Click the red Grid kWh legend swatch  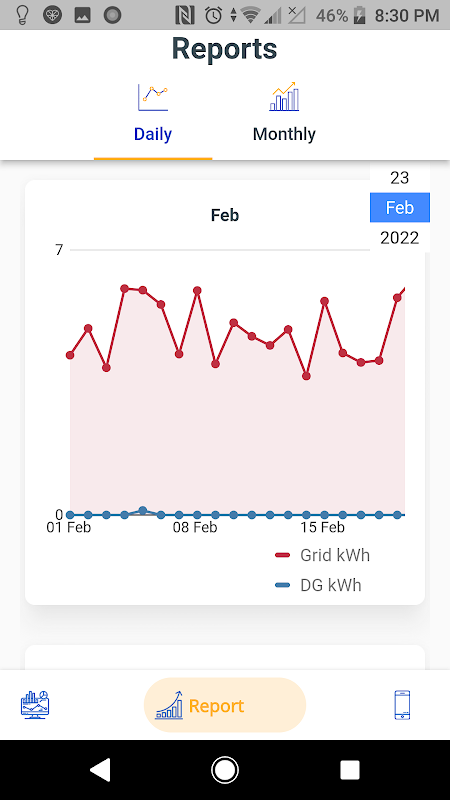click(282, 555)
